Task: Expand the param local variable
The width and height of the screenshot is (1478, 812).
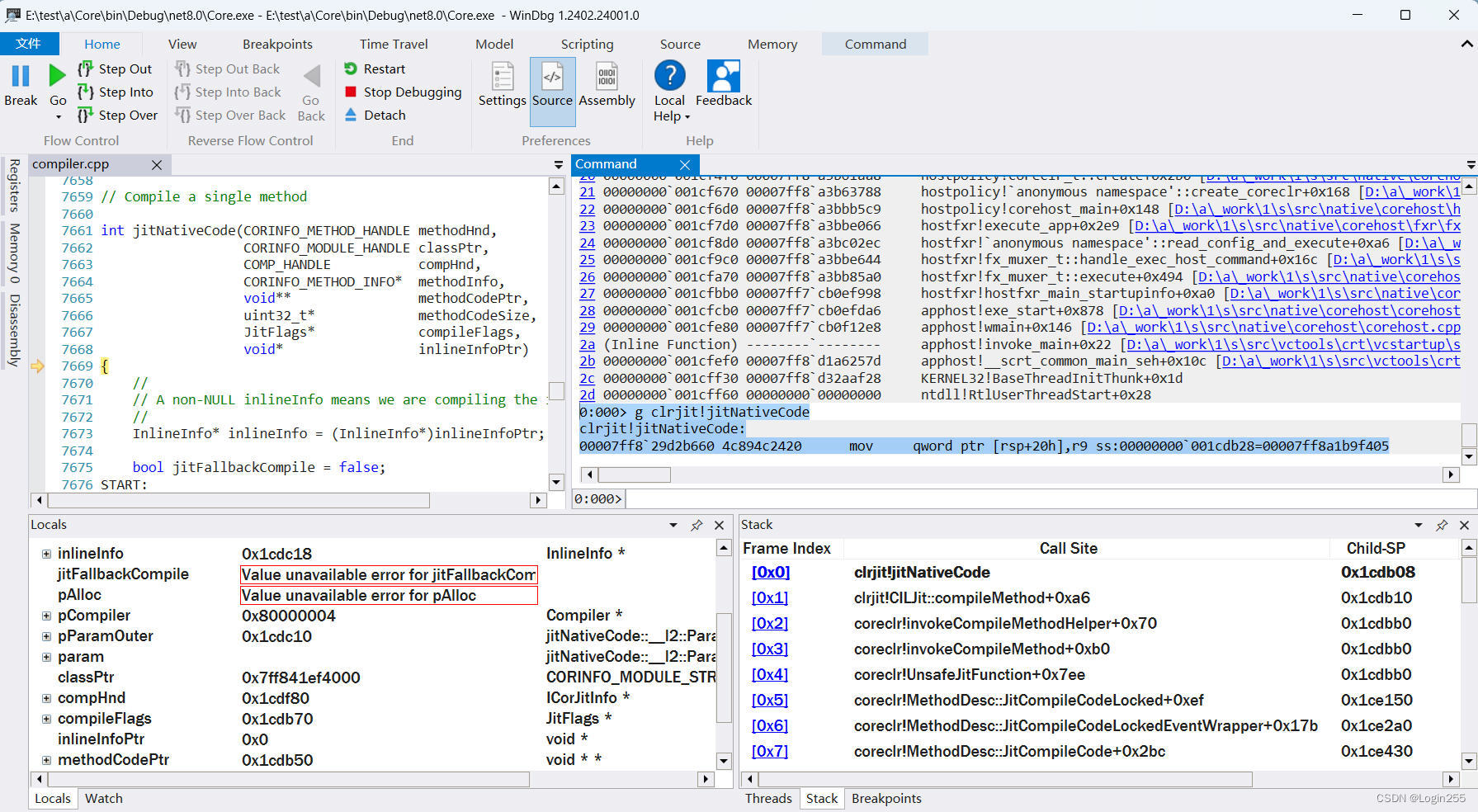Action: point(46,657)
